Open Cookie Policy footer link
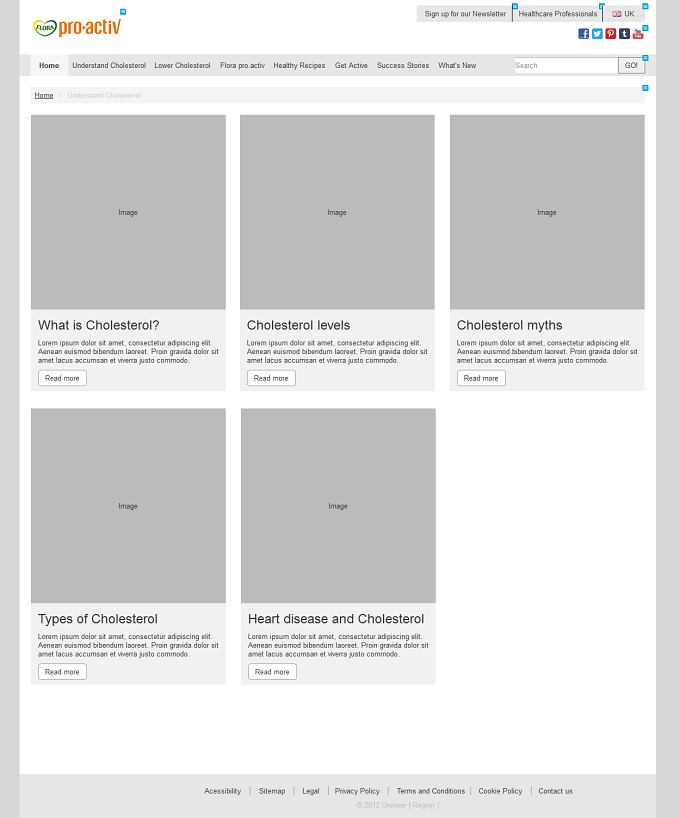This screenshot has height=818, width=680. pyautogui.click(x=500, y=791)
